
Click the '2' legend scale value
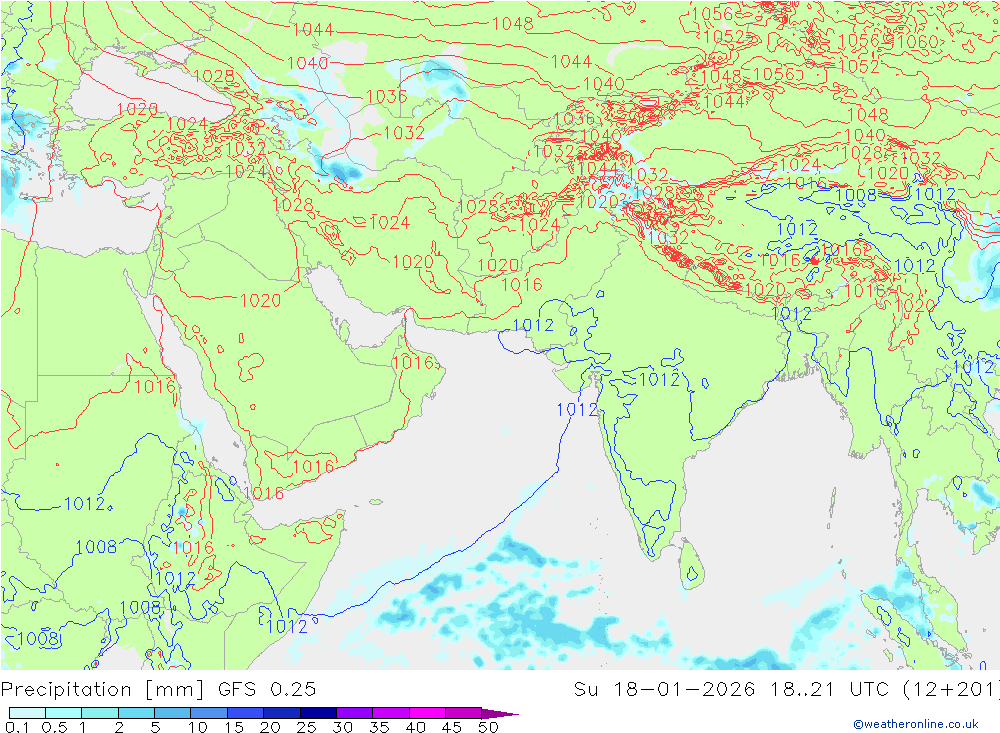[119, 727]
